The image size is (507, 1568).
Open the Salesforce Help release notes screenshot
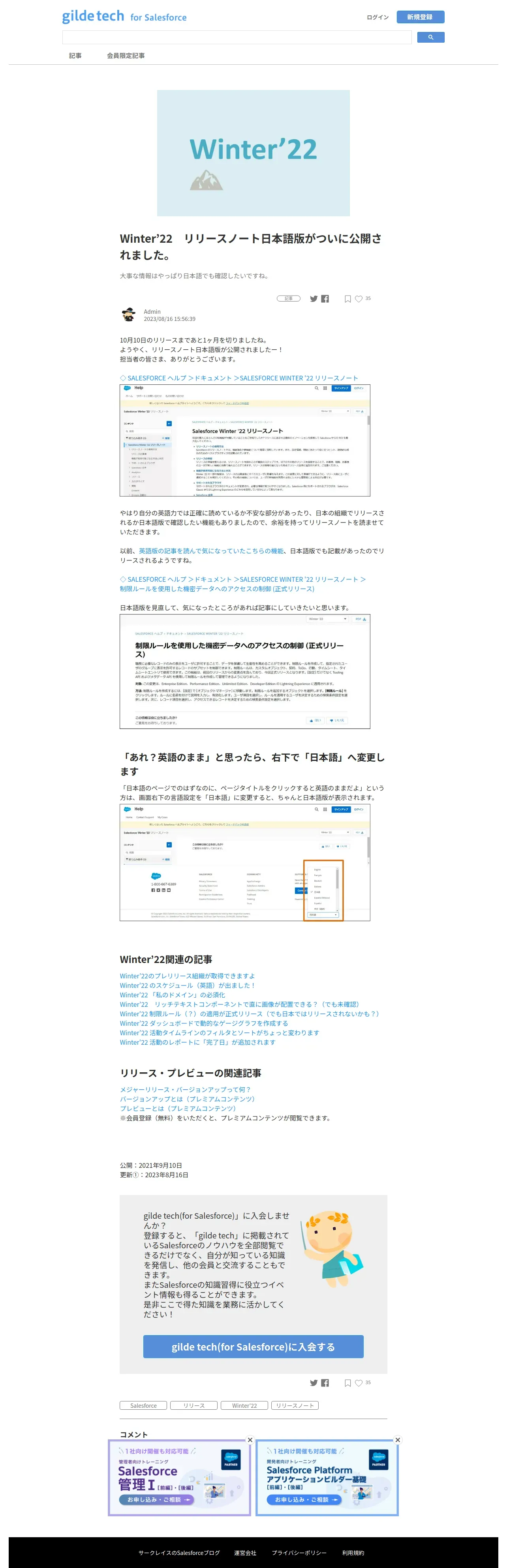coord(245,440)
